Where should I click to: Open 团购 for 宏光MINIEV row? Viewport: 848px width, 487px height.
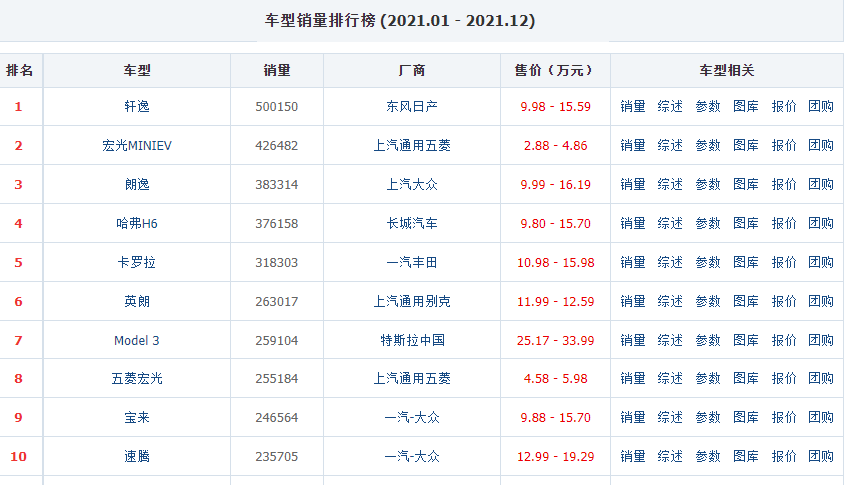click(821, 146)
